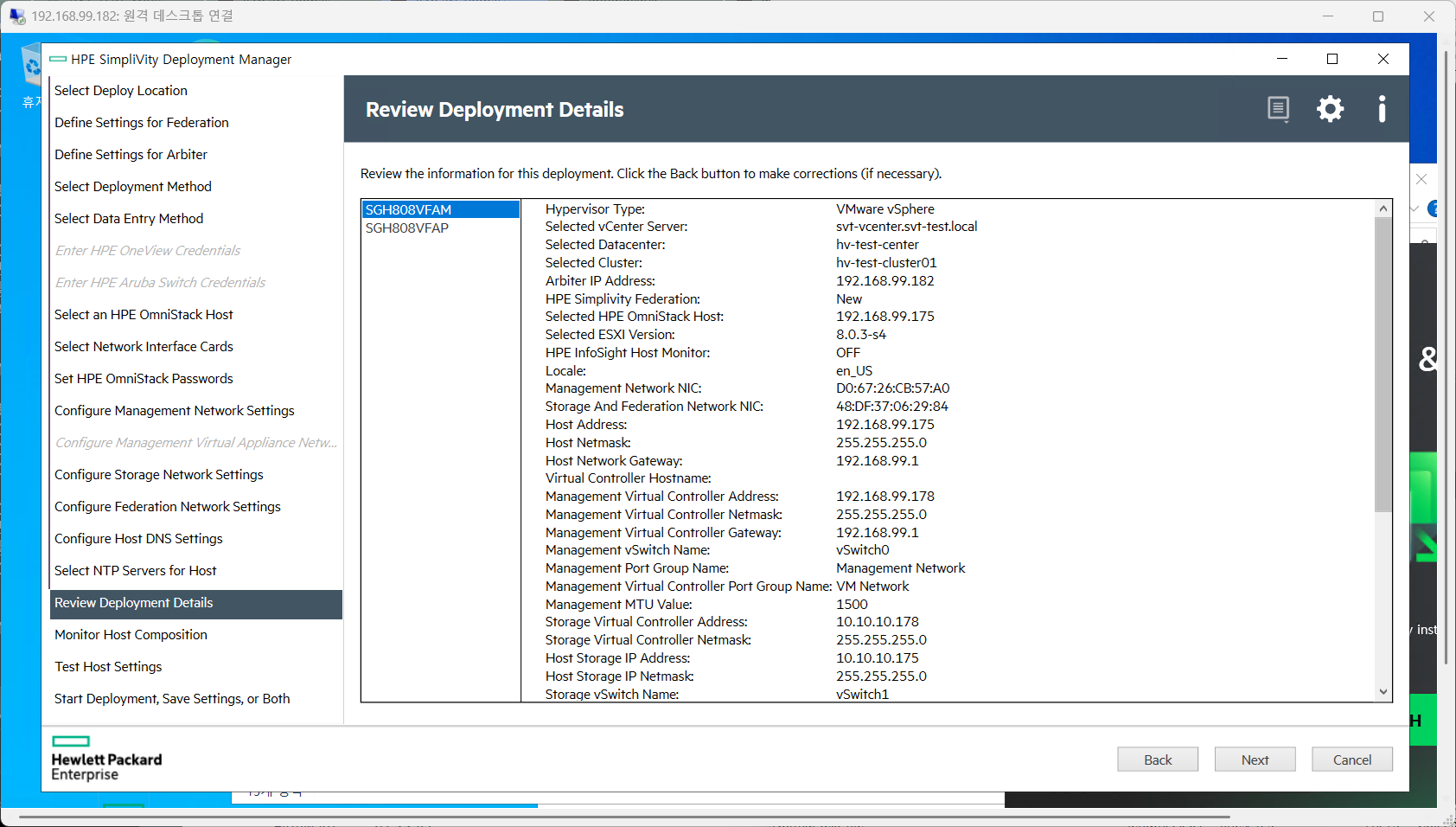Click the Locale value en_US
The image size is (1456, 827).
coord(853,371)
